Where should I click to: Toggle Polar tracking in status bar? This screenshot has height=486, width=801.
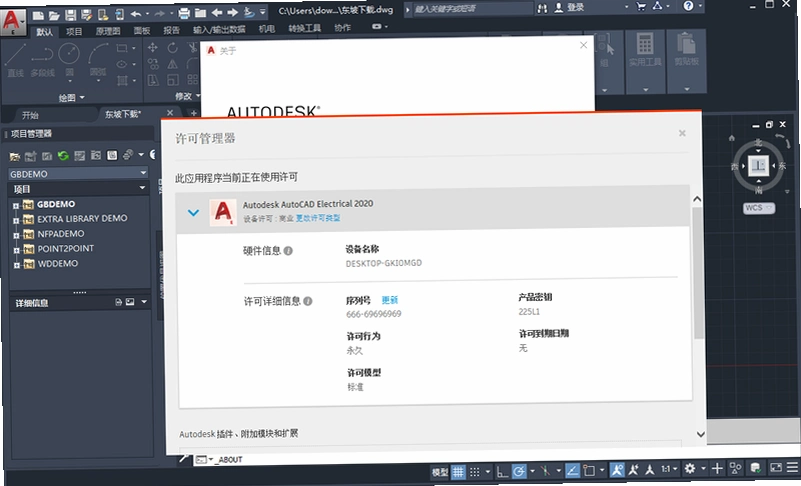click(x=519, y=471)
